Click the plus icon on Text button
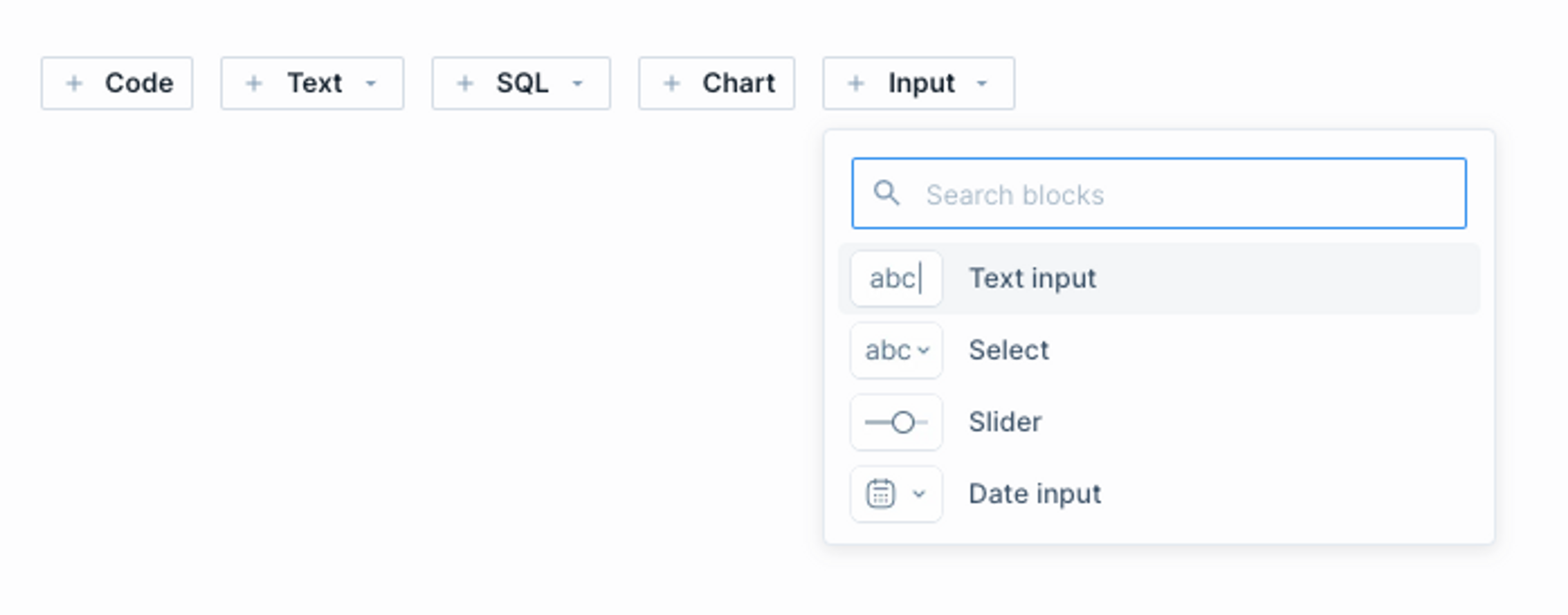The image size is (1568, 615). (x=254, y=83)
